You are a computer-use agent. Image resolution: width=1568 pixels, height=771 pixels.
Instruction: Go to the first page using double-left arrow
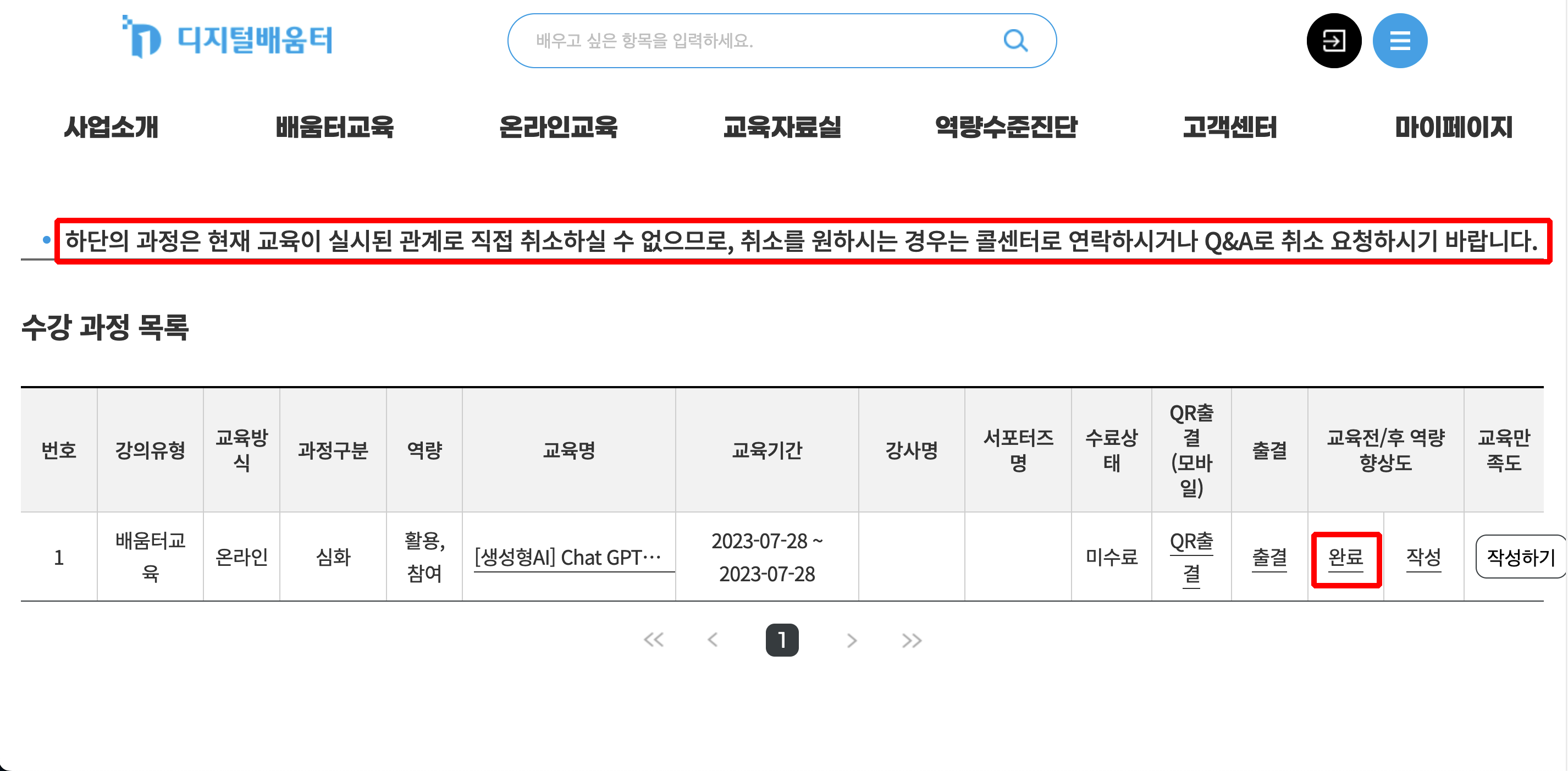[x=654, y=640]
